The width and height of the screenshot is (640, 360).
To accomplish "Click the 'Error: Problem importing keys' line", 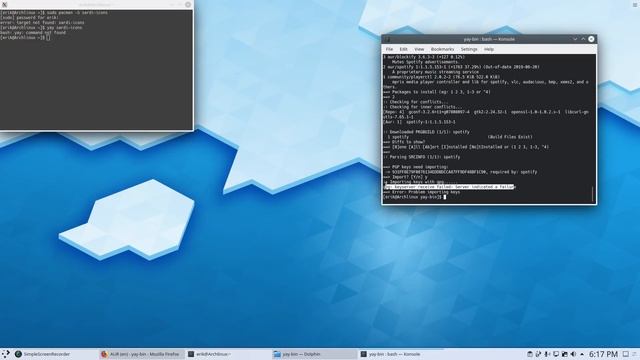I will pyautogui.click(x=422, y=192).
